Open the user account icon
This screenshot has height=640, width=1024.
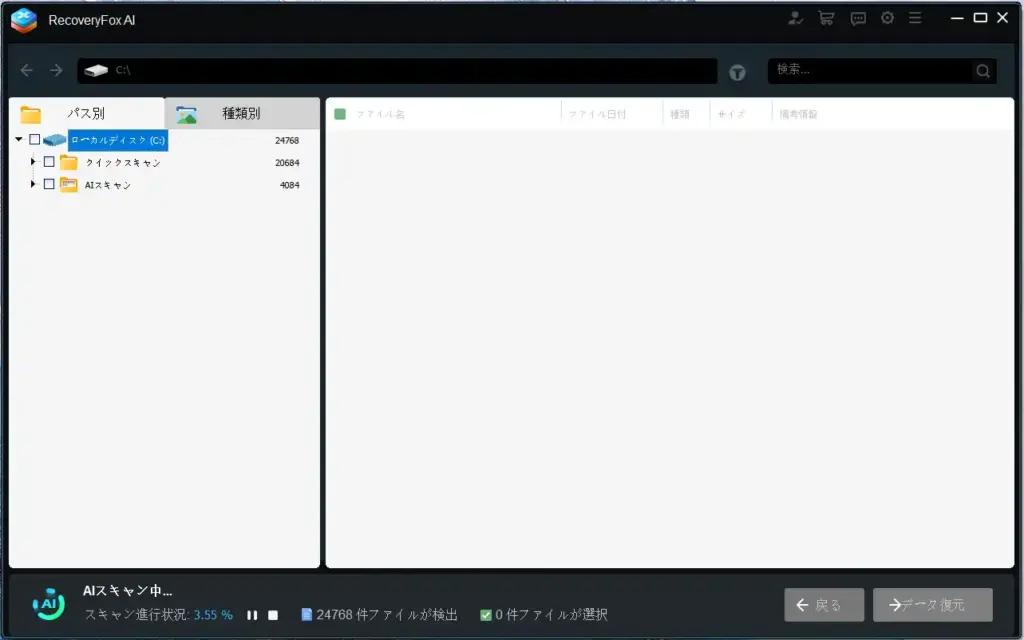796,17
